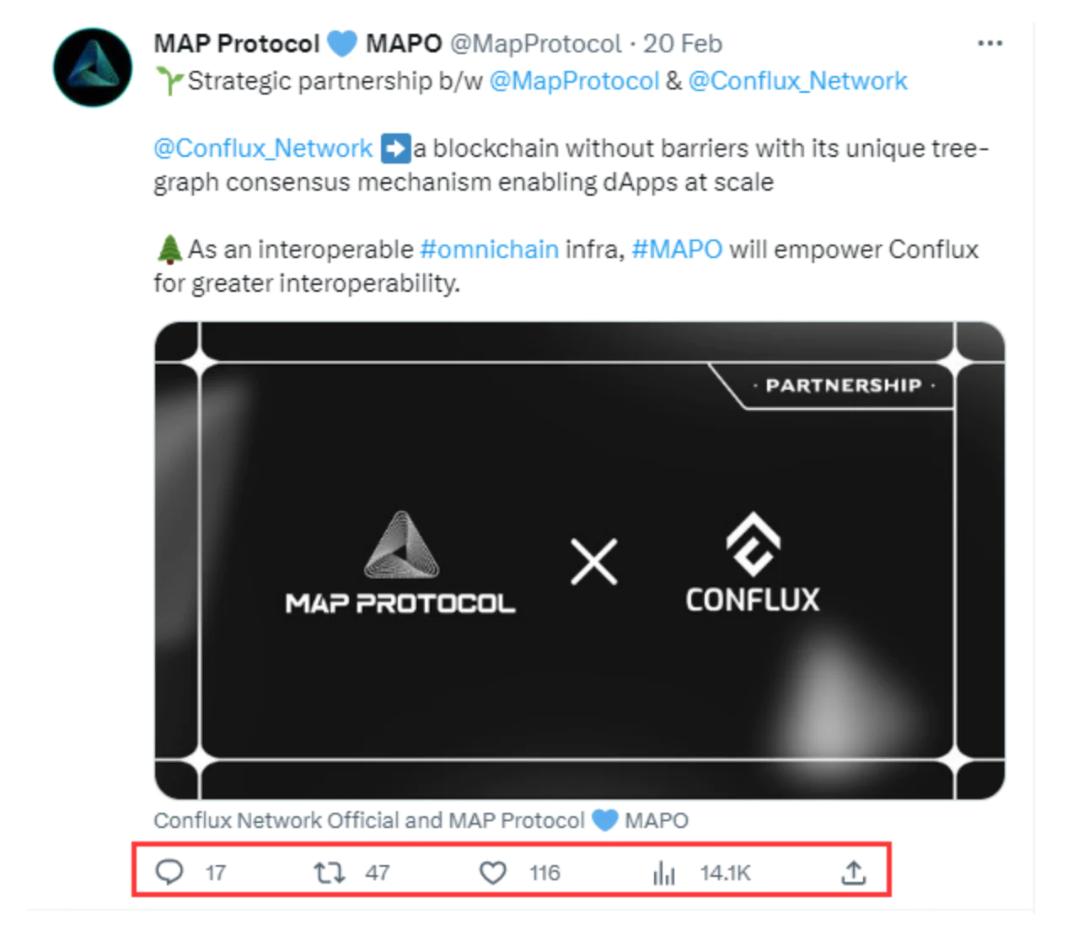Click @Conflux_Network mention starting second paragraph

(x=262, y=149)
